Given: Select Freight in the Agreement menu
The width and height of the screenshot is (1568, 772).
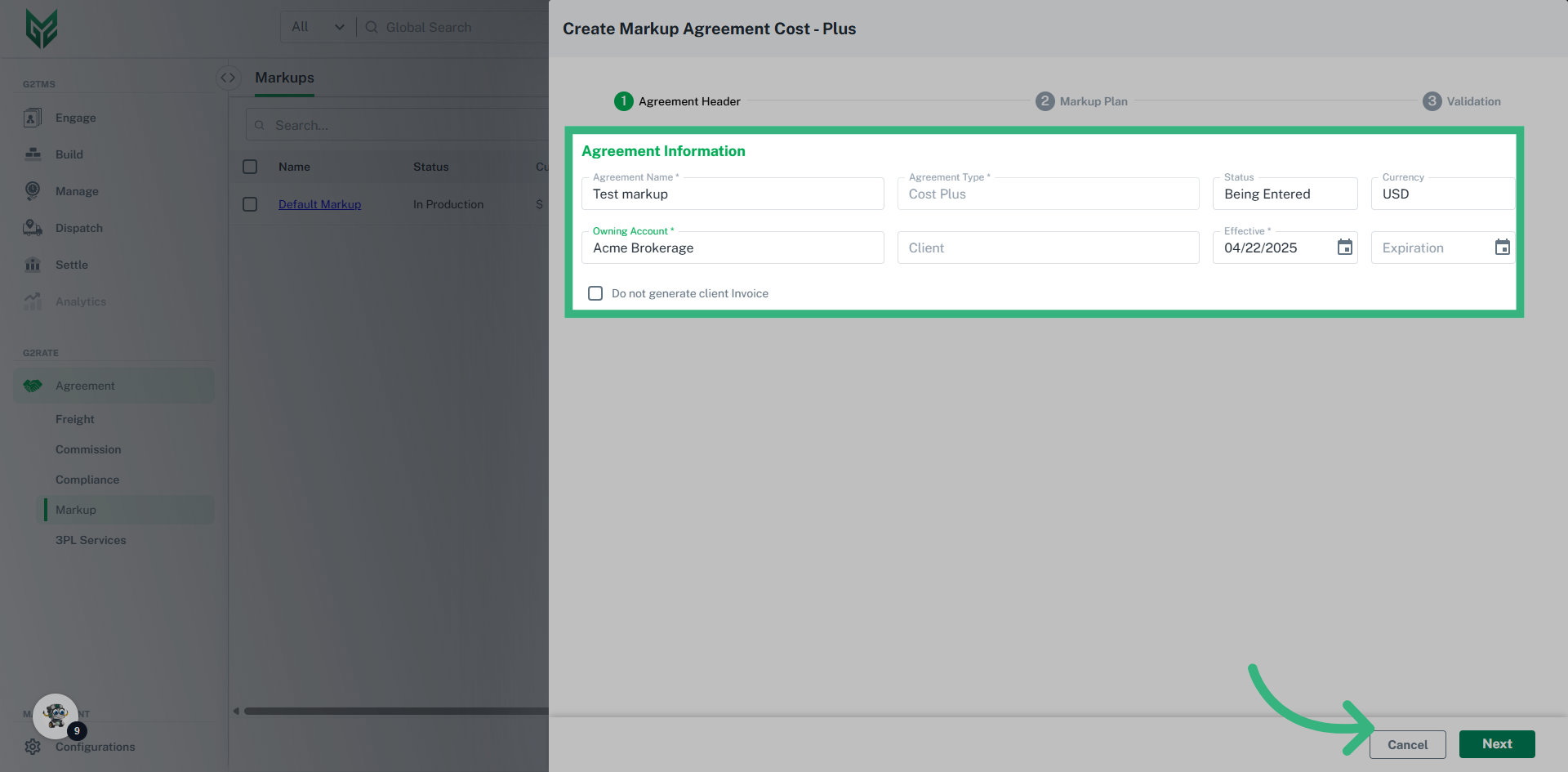Looking at the screenshot, I should pyautogui.click(x=74, y=418).
